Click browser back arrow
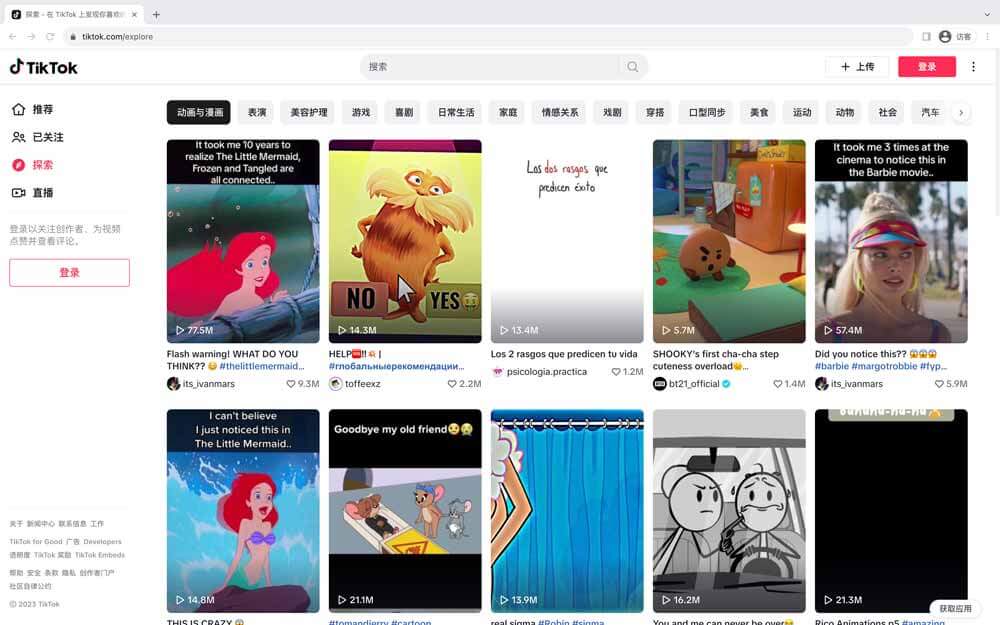 click(13, 36)
